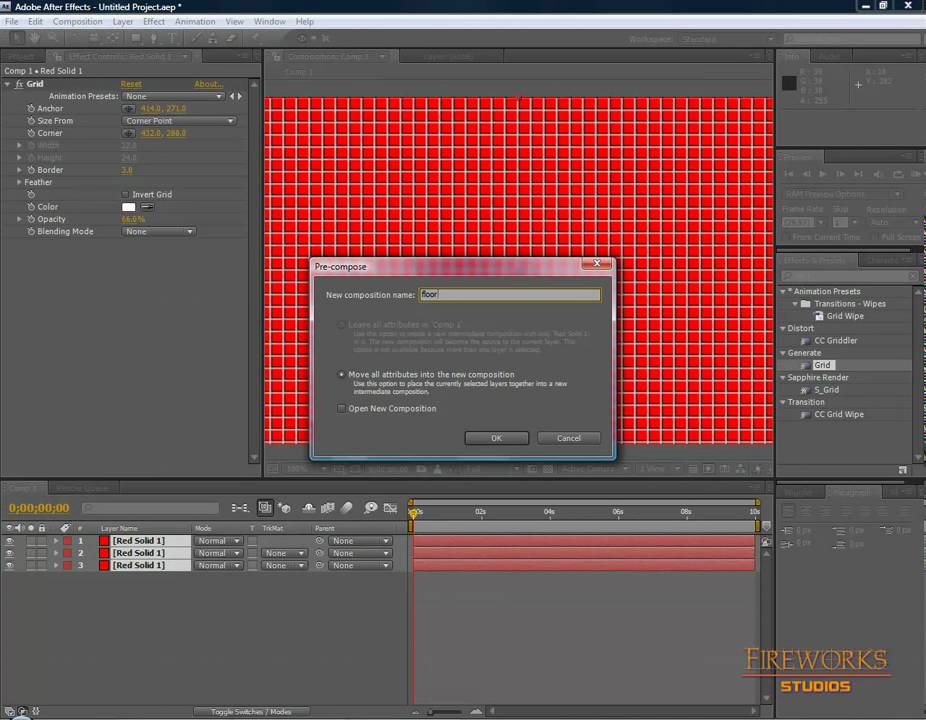Click the Pre-compose dialog close button

tap(597, 263)
